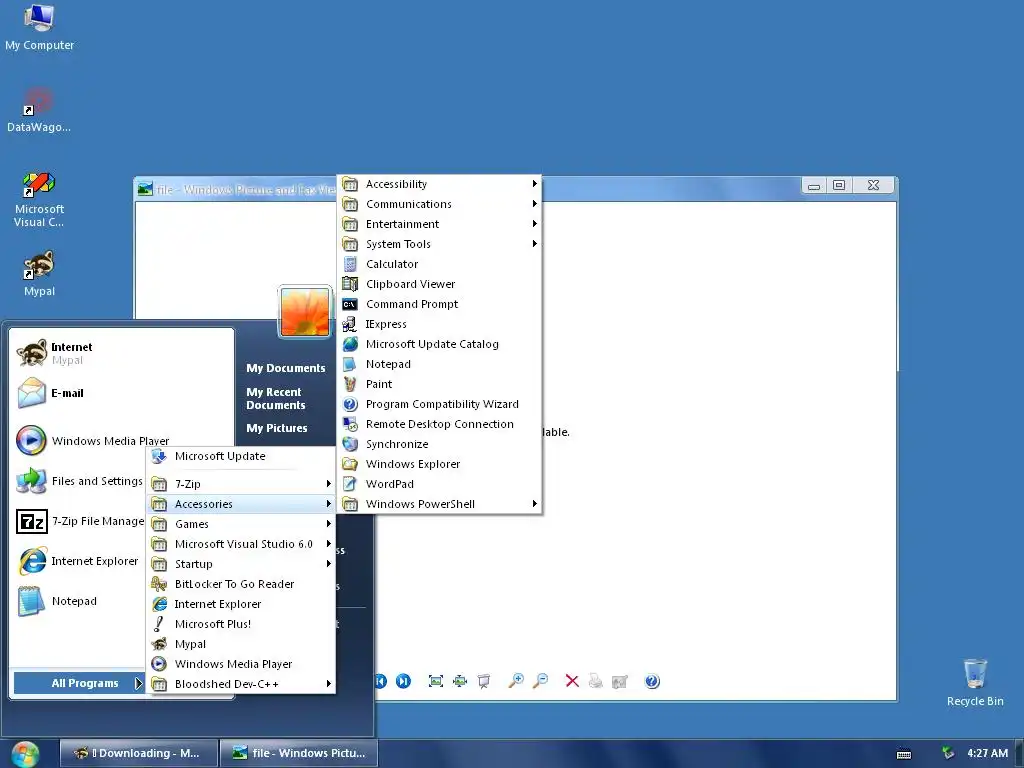Expand Entertainment submenu
Image resolution: width=1024 pixels, height=768 pixels.
[440, 224]
